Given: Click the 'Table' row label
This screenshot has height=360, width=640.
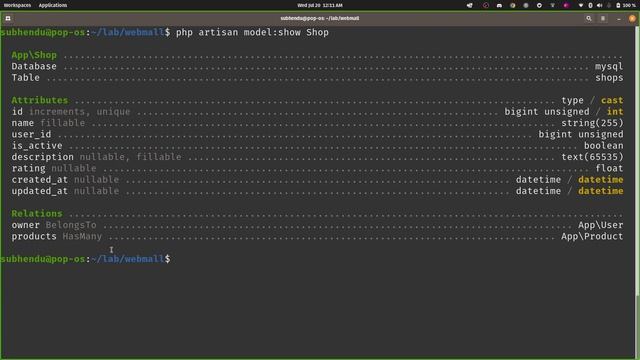Looking at the screenshot, I should coord(25,78).
